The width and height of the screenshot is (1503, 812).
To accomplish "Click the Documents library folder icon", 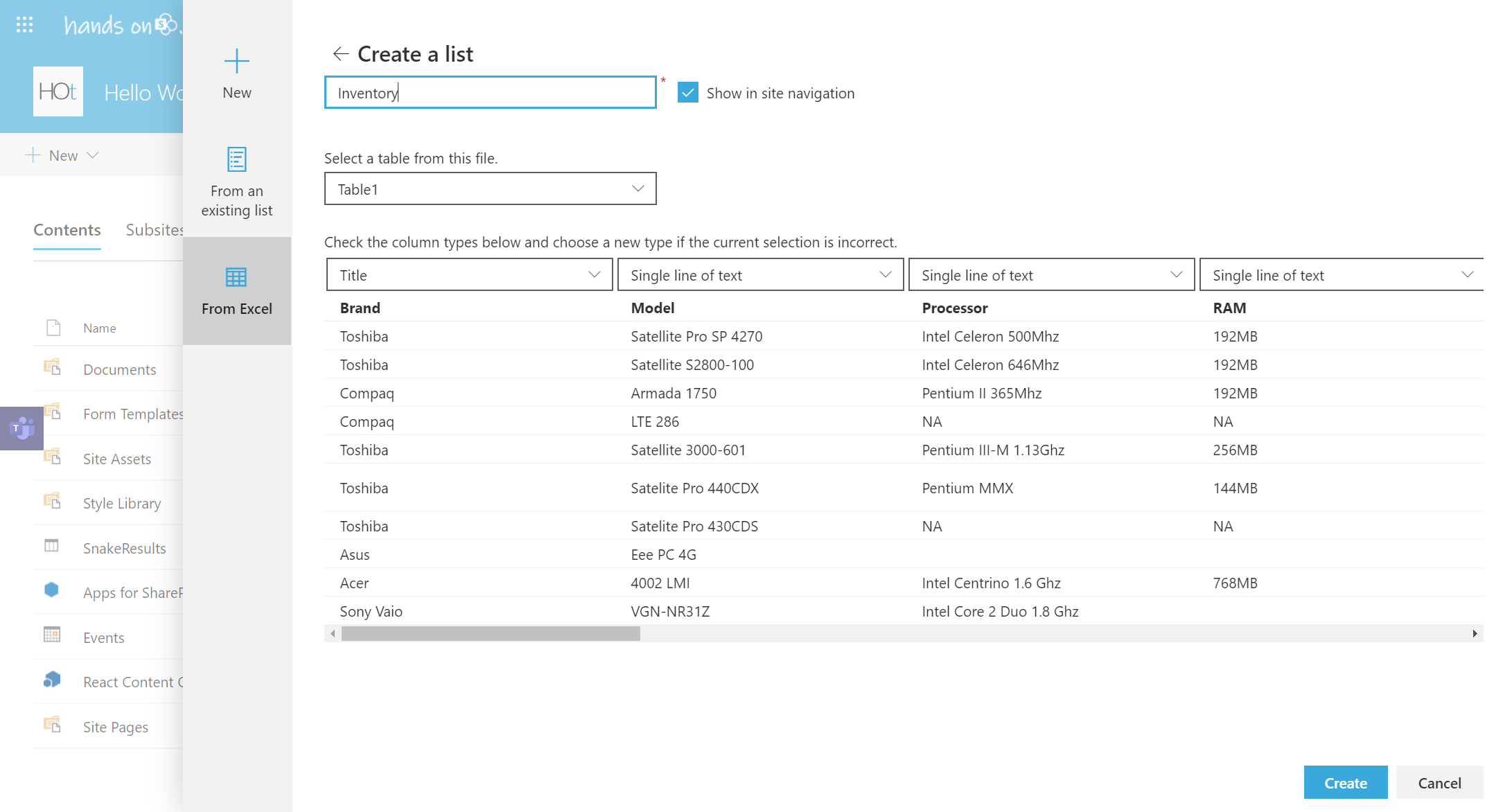I will click(52, 367).
